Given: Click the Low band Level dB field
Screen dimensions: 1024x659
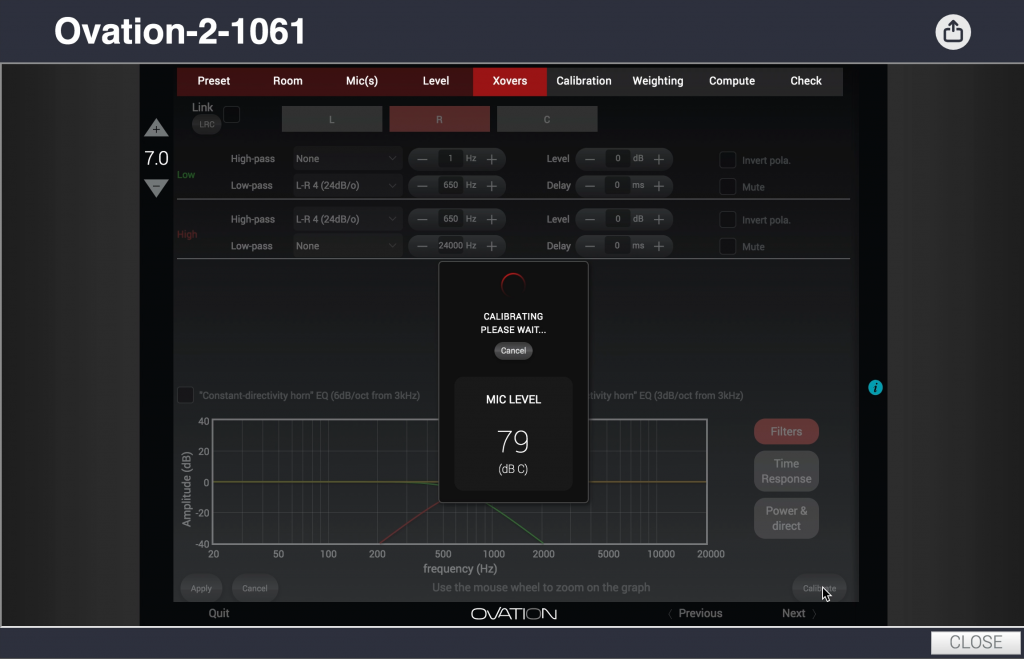Looking at the screenshot, I should (x=617, y=159).
